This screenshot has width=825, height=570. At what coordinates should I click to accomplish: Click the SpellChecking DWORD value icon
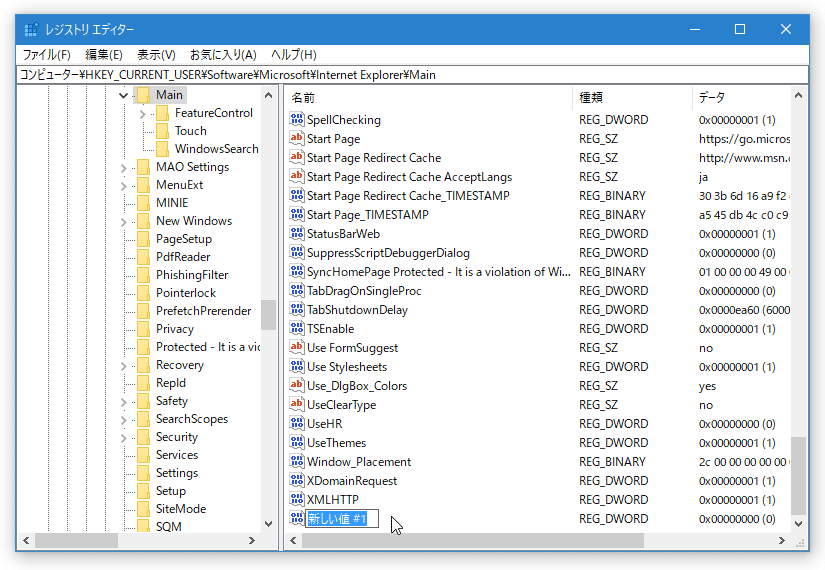297,119
